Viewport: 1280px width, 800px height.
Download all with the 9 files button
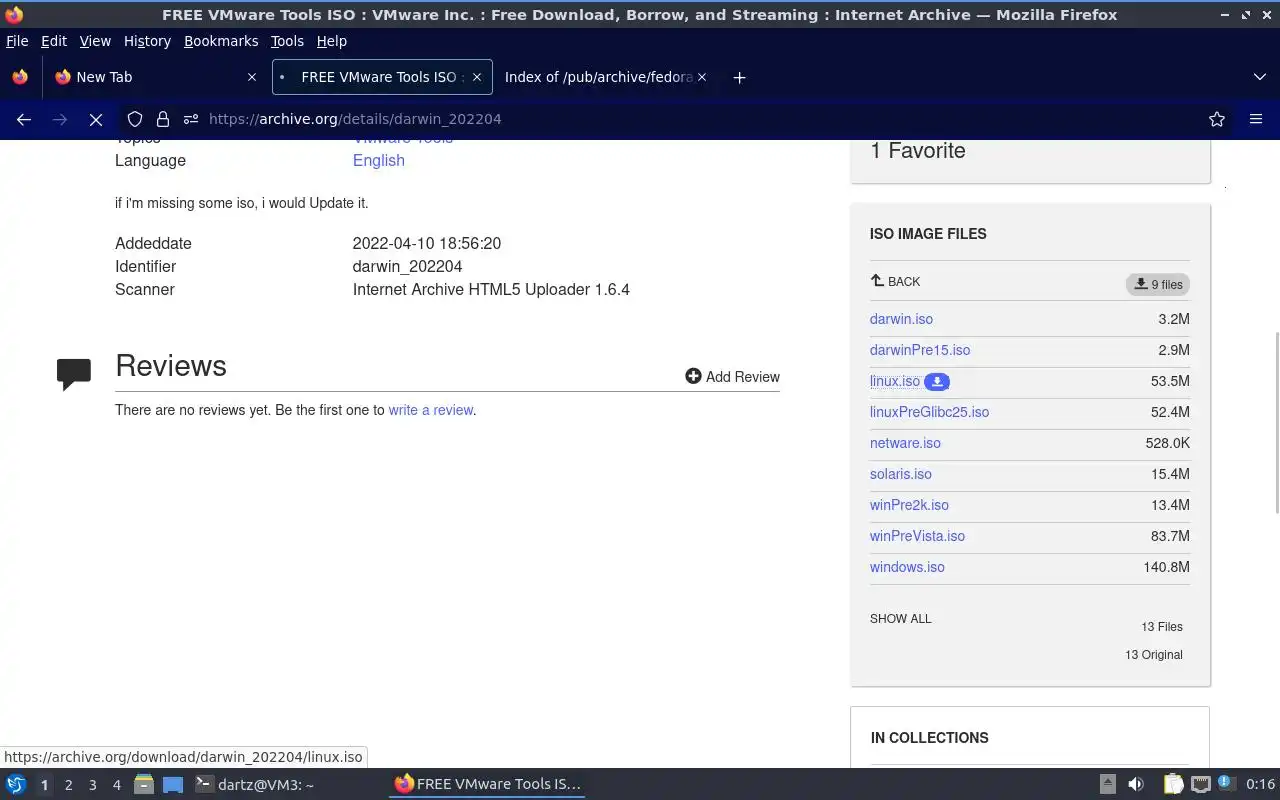pyautogui.click(x=1158, y=284)
